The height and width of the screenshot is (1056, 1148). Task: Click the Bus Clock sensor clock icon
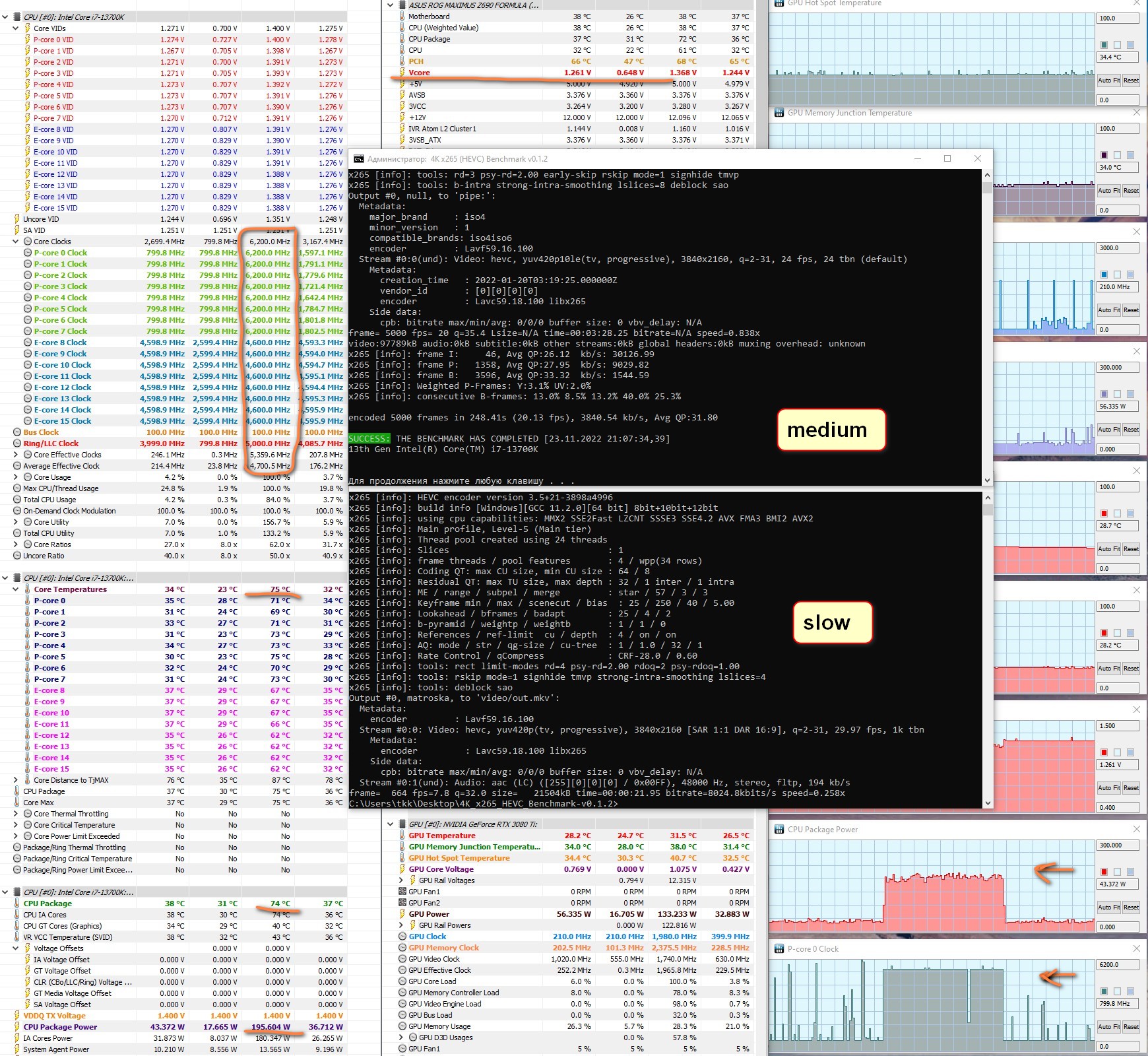[17, 432]
